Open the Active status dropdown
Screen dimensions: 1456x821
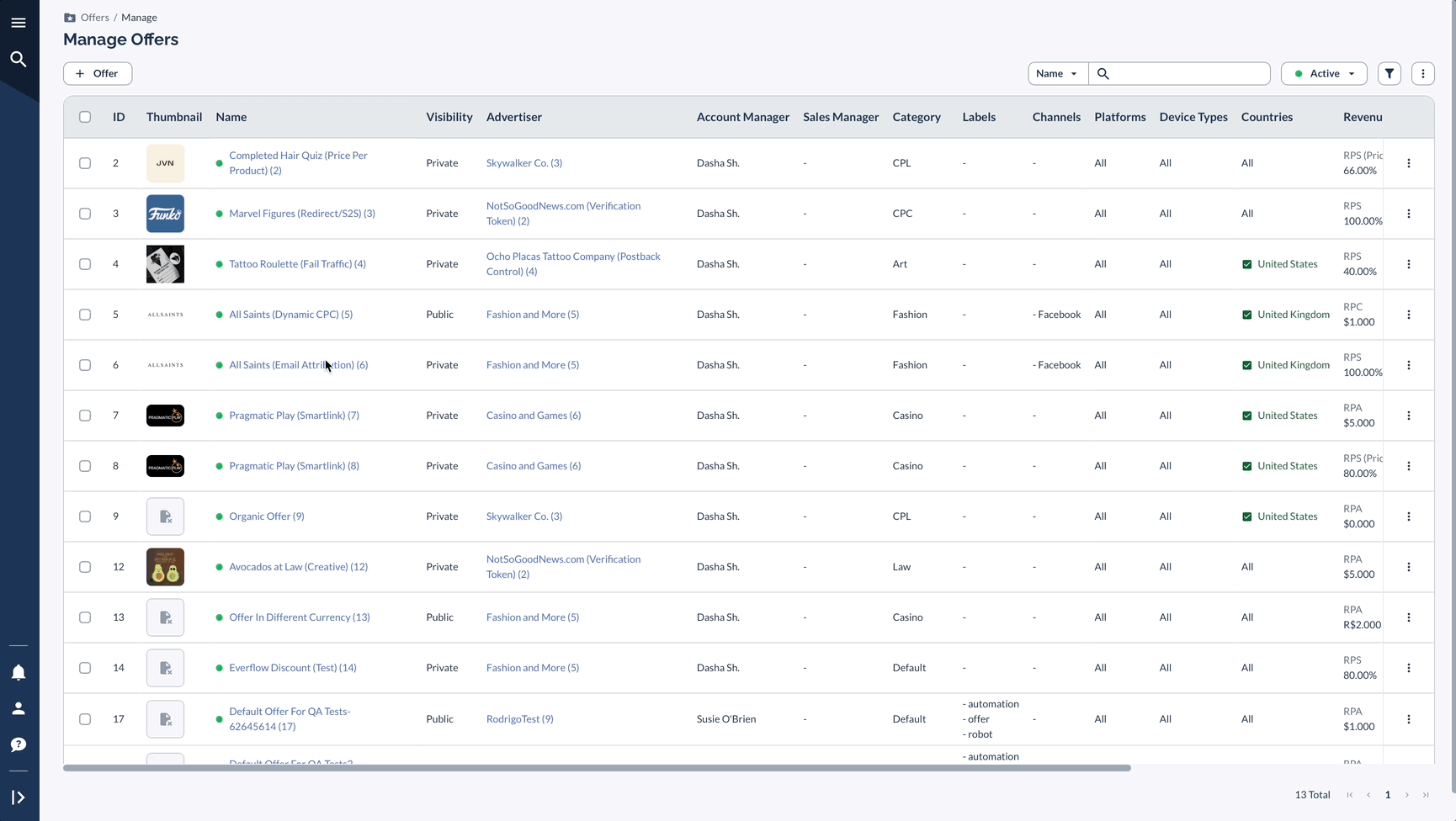1324,73
